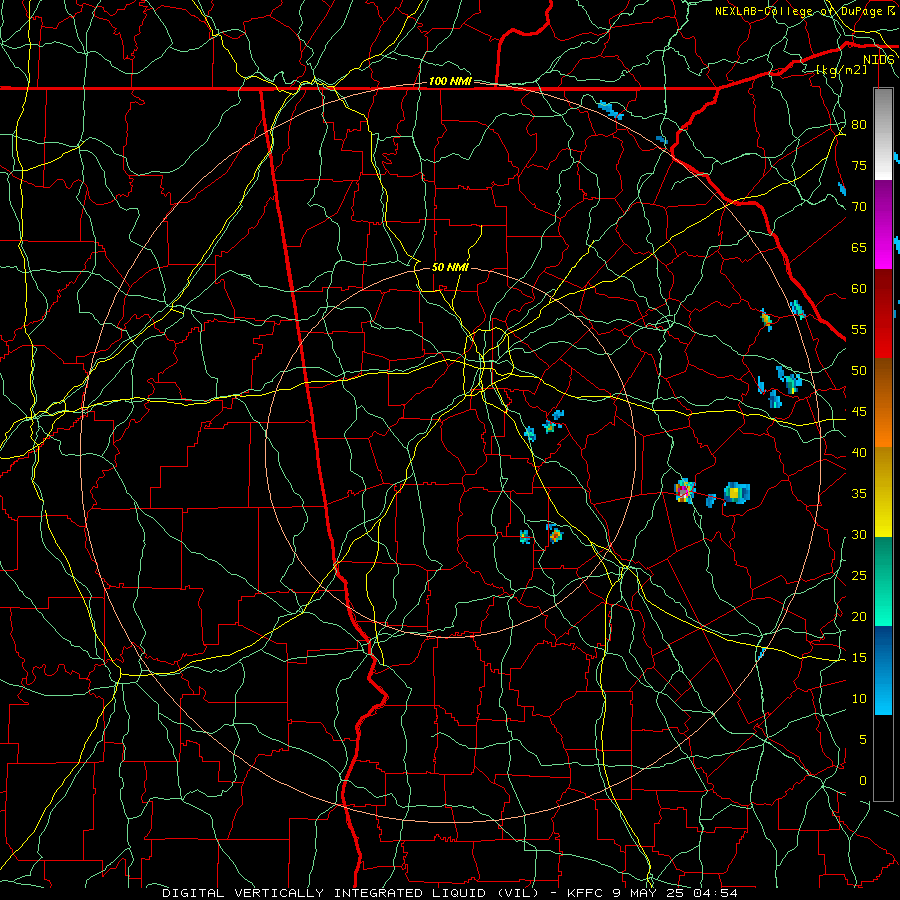Click the light-blue echo near the 100 NMI ring
This screenshot has height=900, width=900.
610,109
